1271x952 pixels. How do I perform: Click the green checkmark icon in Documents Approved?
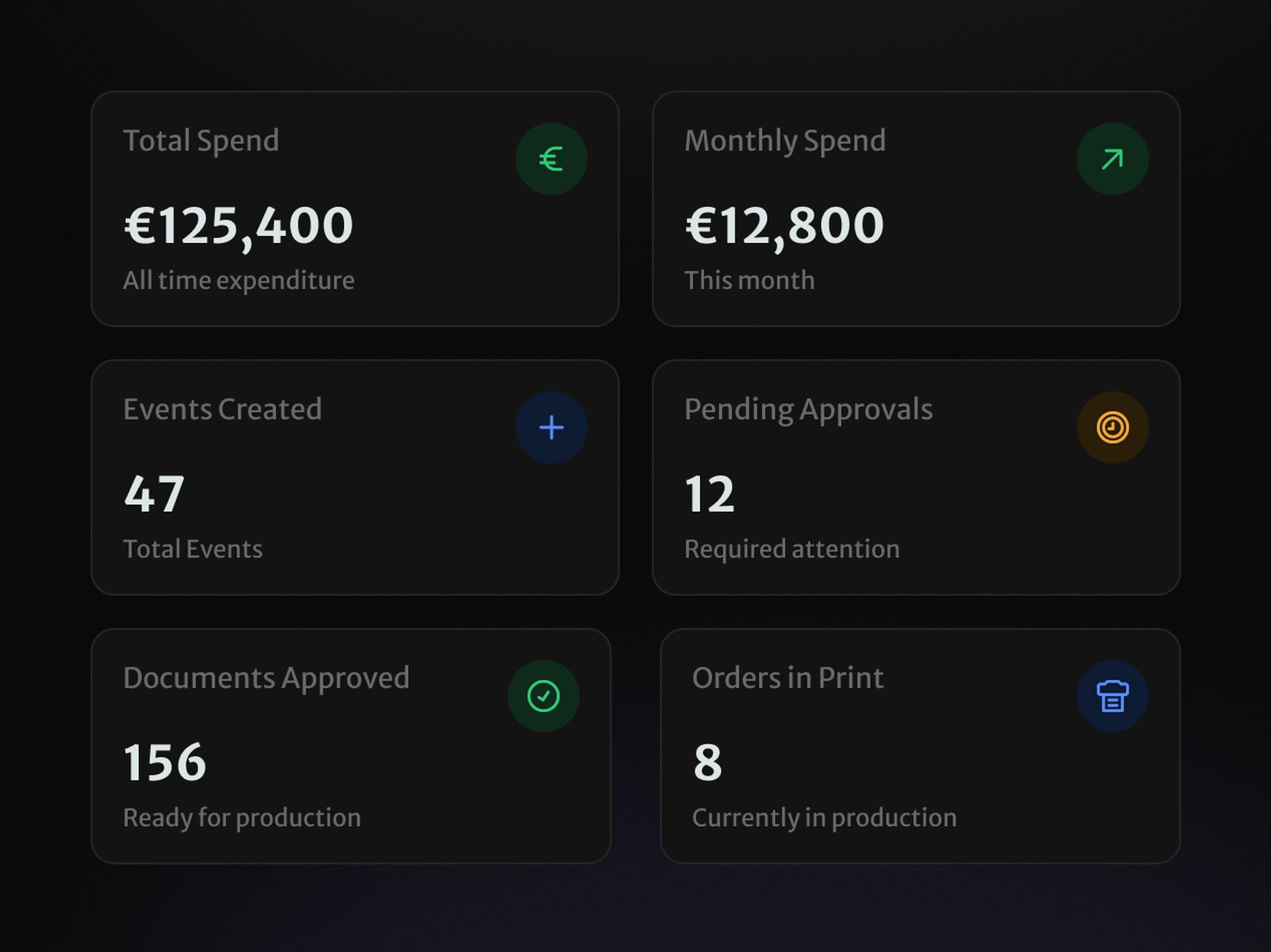point(543,696)
